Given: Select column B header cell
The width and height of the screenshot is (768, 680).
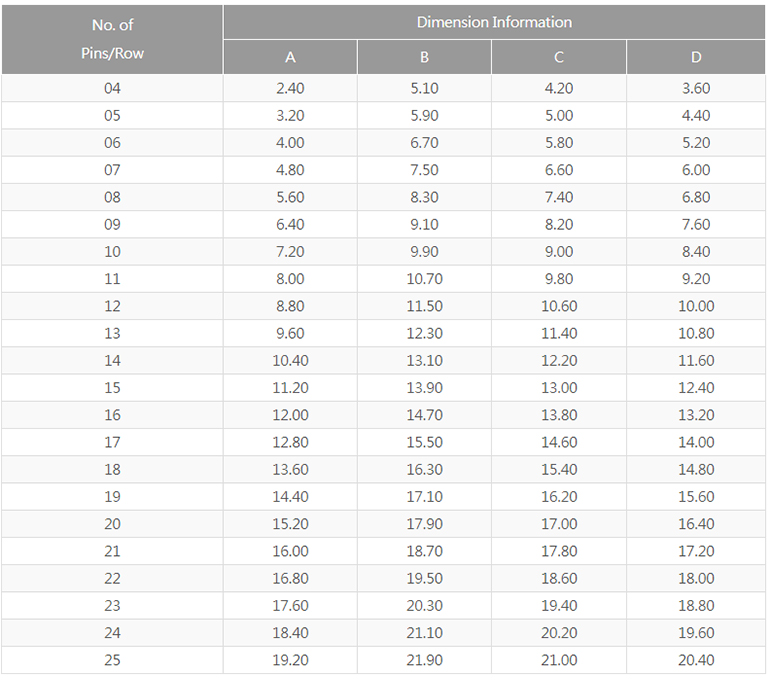Looking at the screenshot, I should pos(424,57).
